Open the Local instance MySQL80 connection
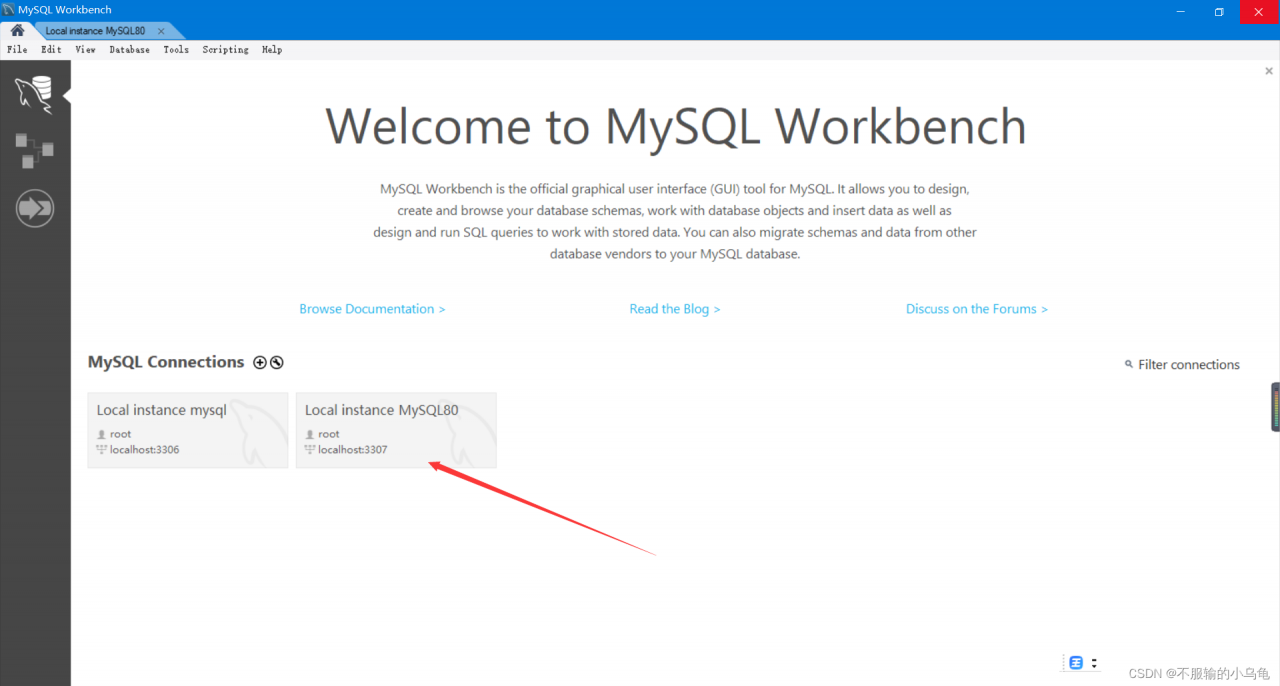The width and height of the screenshot is (1280, 686). pos(396,430)
